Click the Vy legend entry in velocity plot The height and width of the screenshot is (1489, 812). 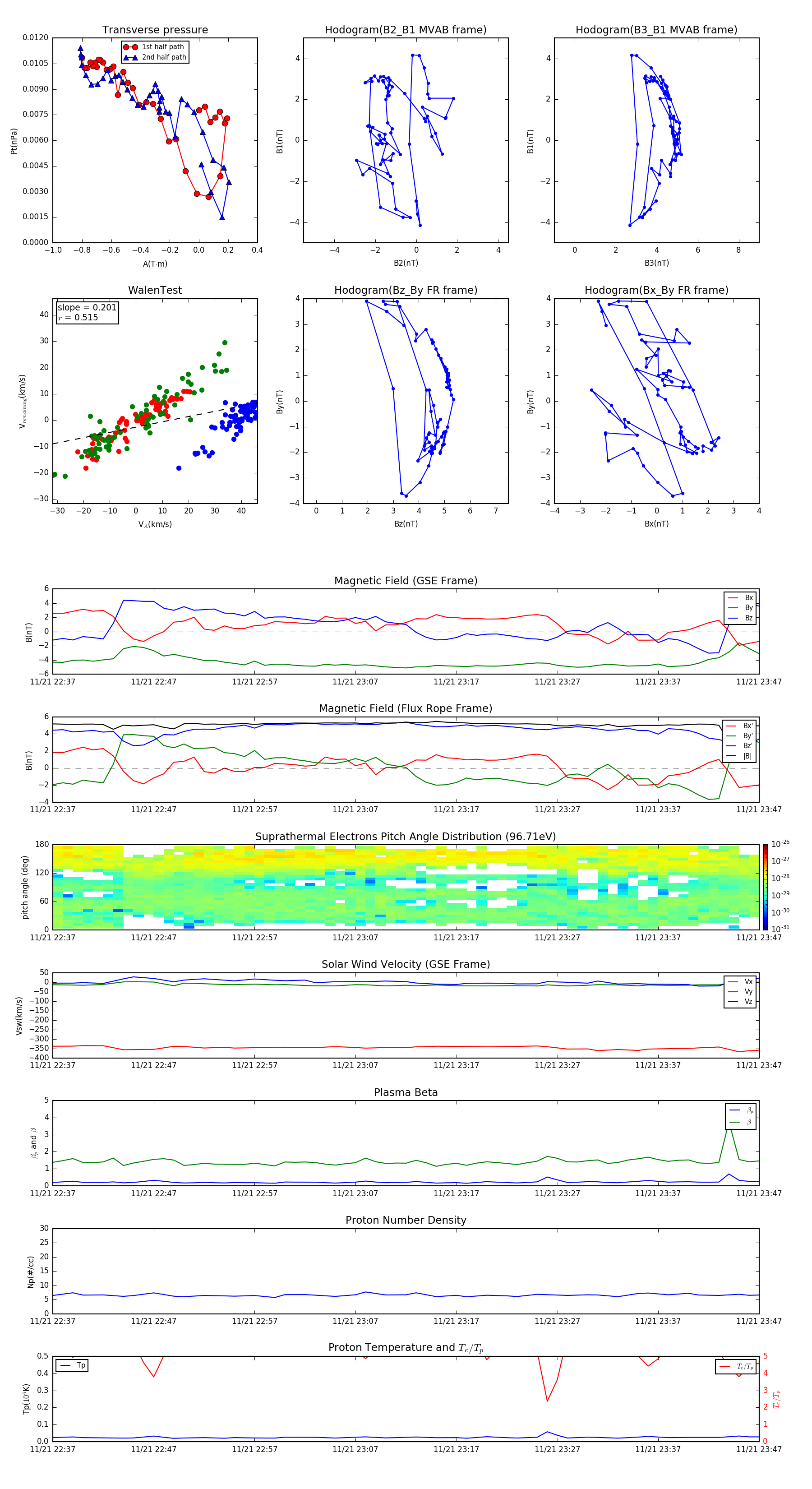pyautogui.click(x=740, y=992)
